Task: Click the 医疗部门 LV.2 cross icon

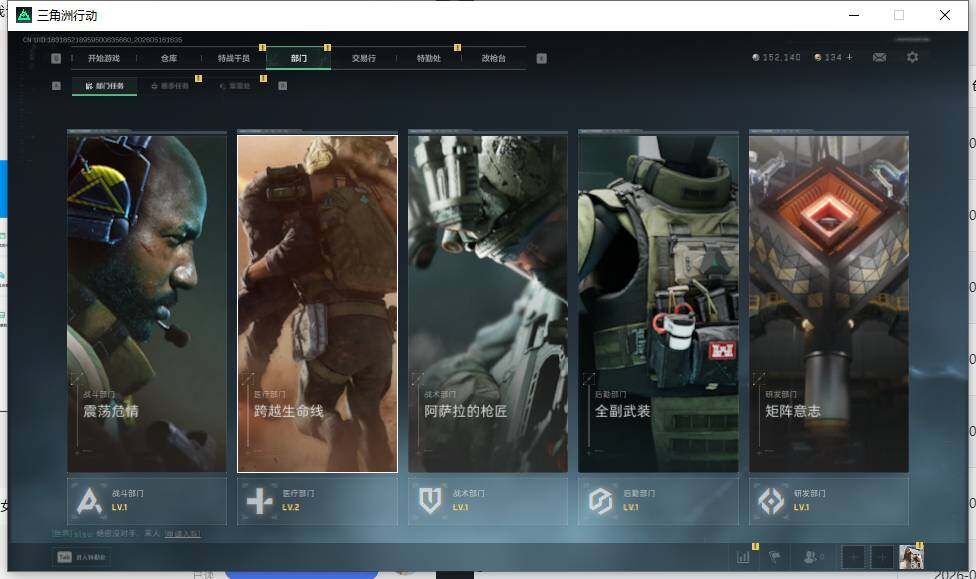Action: (260, 501)
